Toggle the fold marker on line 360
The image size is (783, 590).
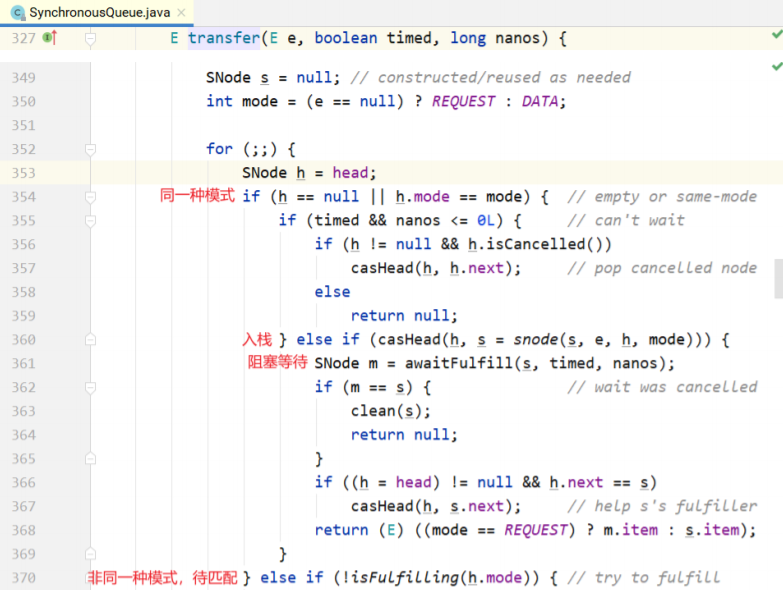pyautogui.click(x=90, y=340)
